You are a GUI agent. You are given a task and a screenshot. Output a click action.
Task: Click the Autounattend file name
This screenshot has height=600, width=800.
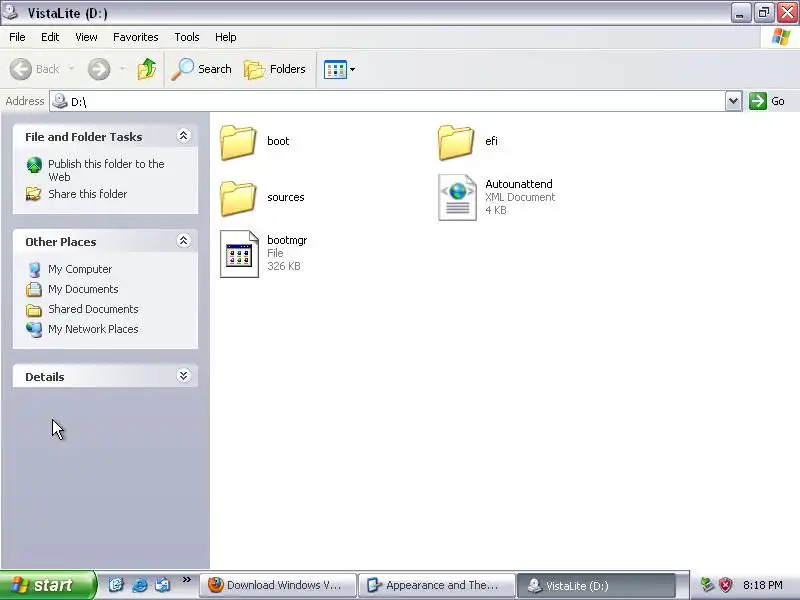(519, 184)
